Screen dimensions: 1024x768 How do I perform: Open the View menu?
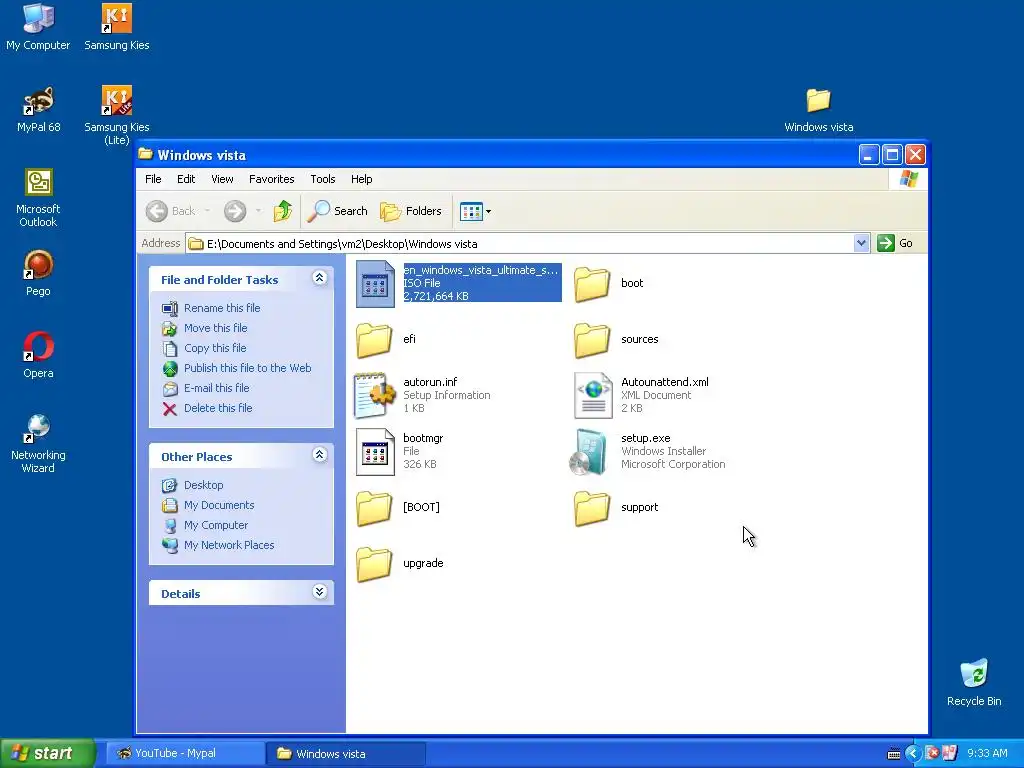click(x=222, y=179)
